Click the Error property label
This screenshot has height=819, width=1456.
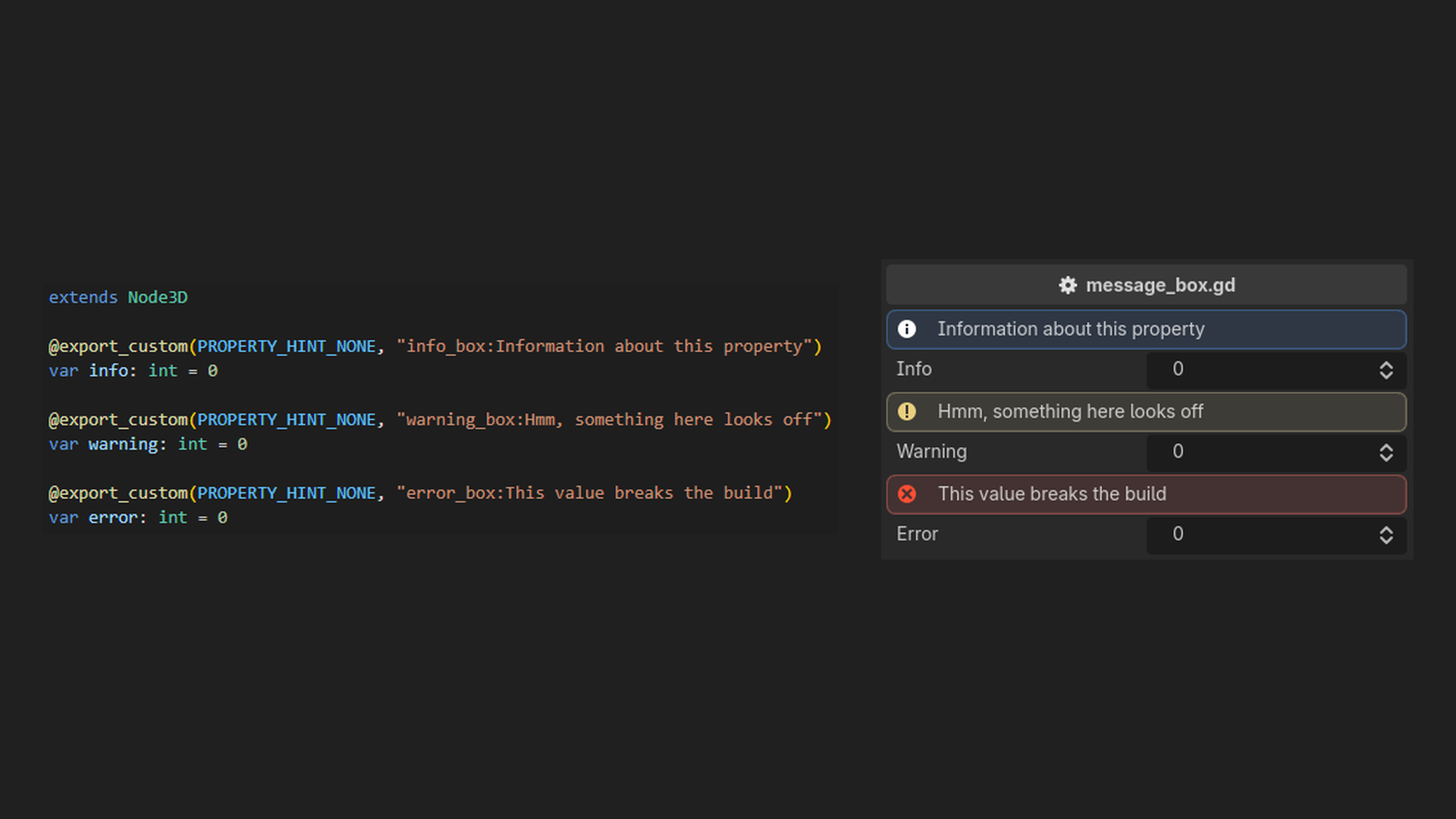click(917, 535)
